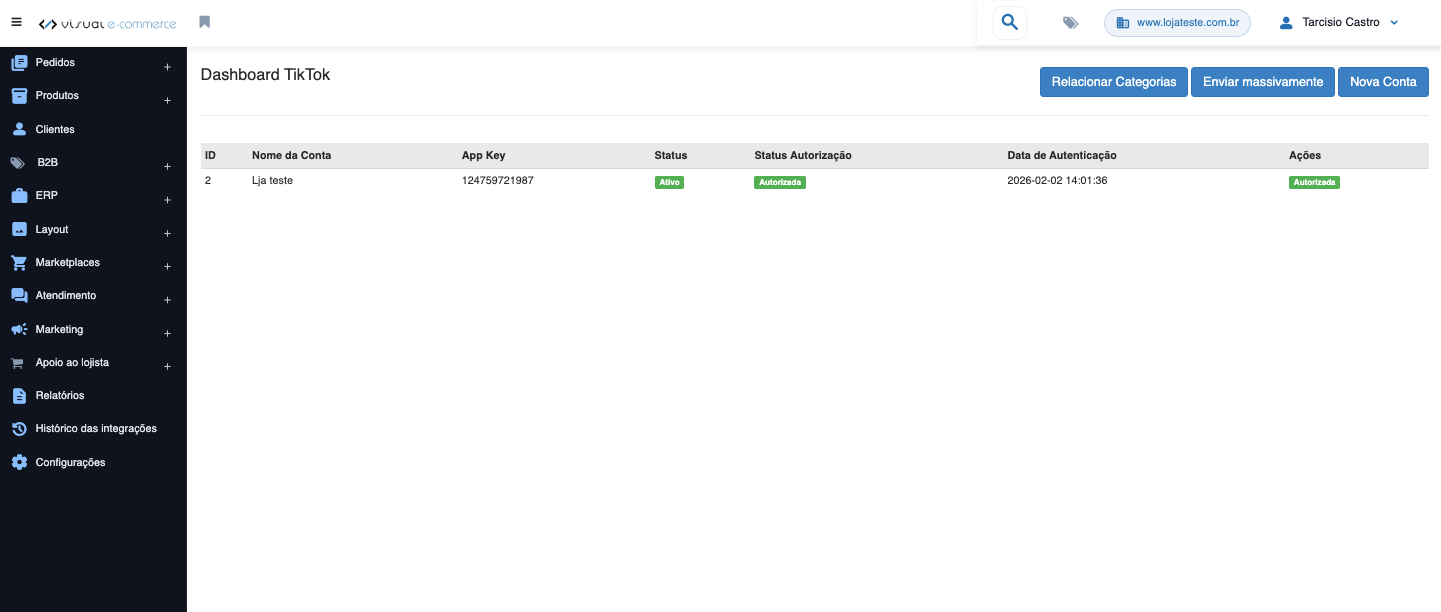Click the Configurações gear icon
1441x612 pixels.
19,462
